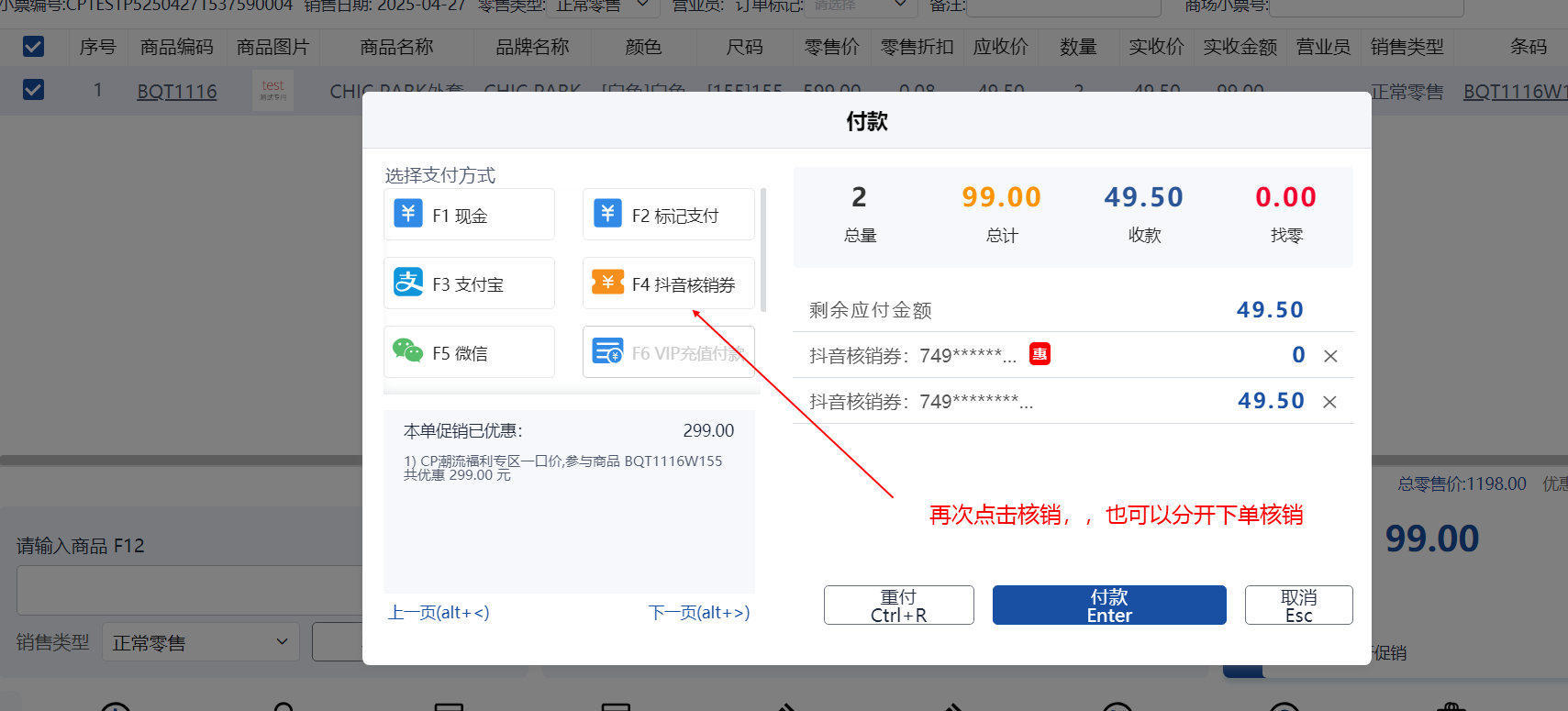Choose F2 标记支付 payment icon

coord(607,214)
